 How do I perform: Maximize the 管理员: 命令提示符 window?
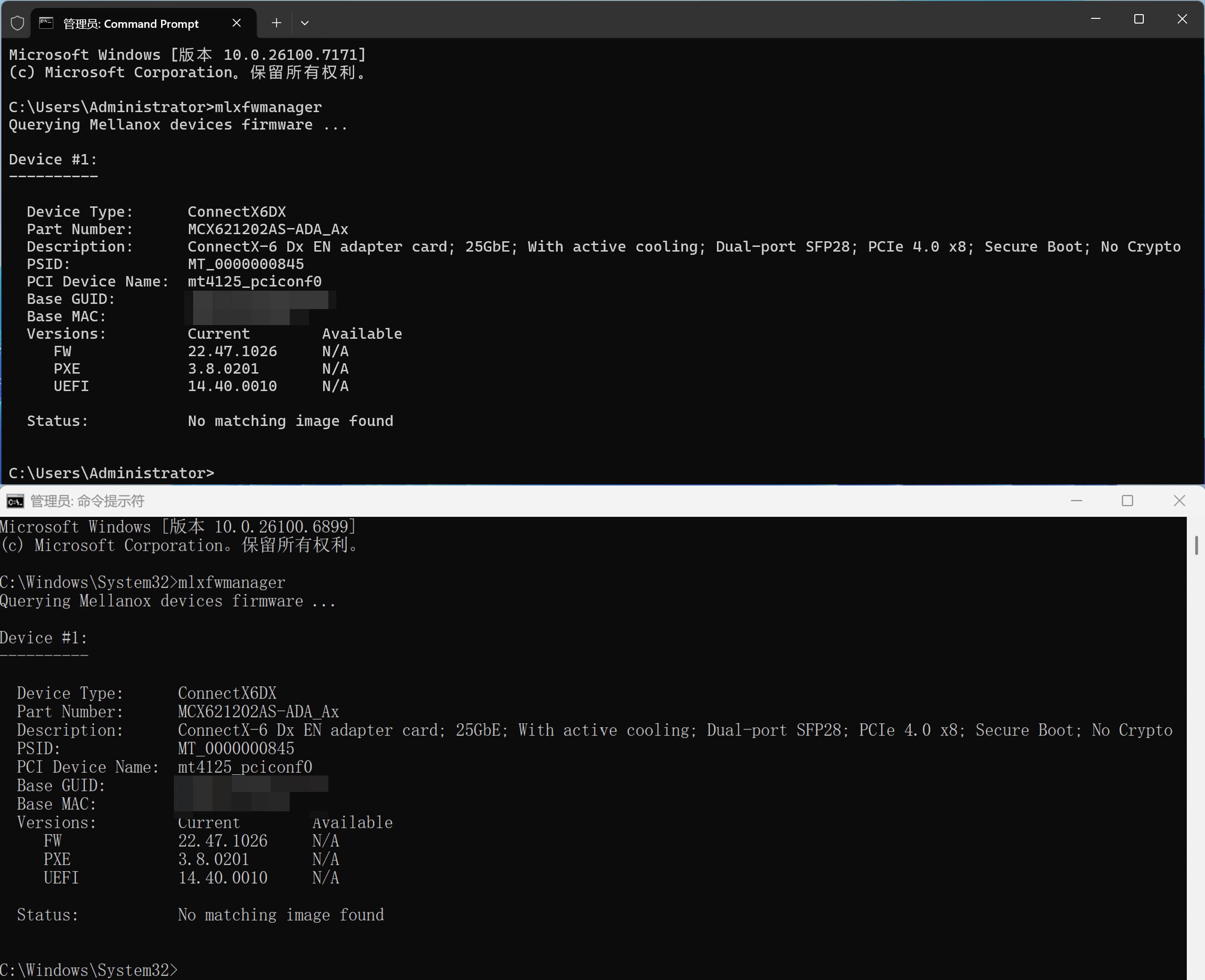1127,501
